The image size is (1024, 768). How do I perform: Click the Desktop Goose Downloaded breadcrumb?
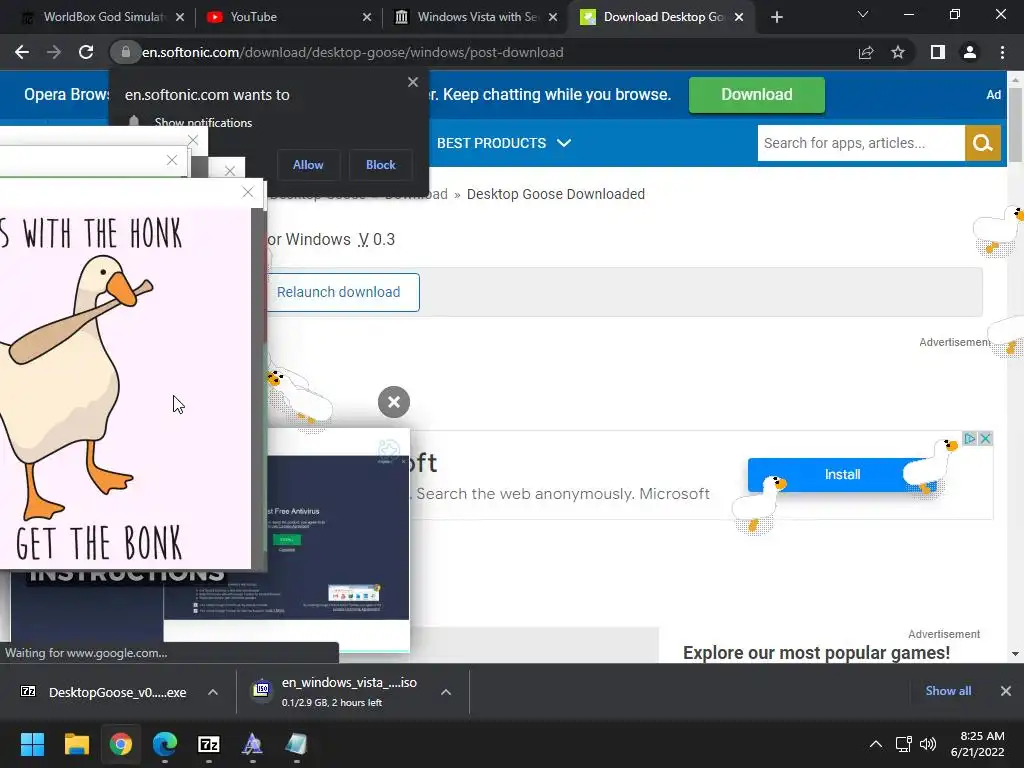pos(556,194)
